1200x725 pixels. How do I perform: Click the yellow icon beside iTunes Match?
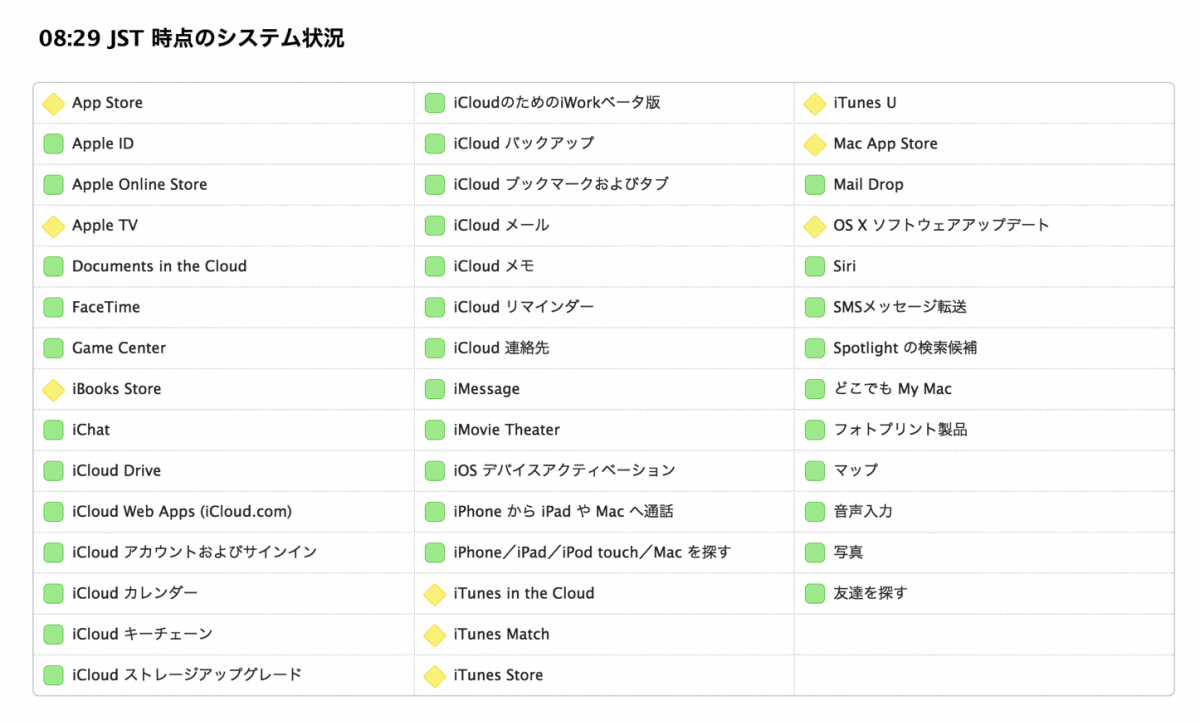[434, 635]
